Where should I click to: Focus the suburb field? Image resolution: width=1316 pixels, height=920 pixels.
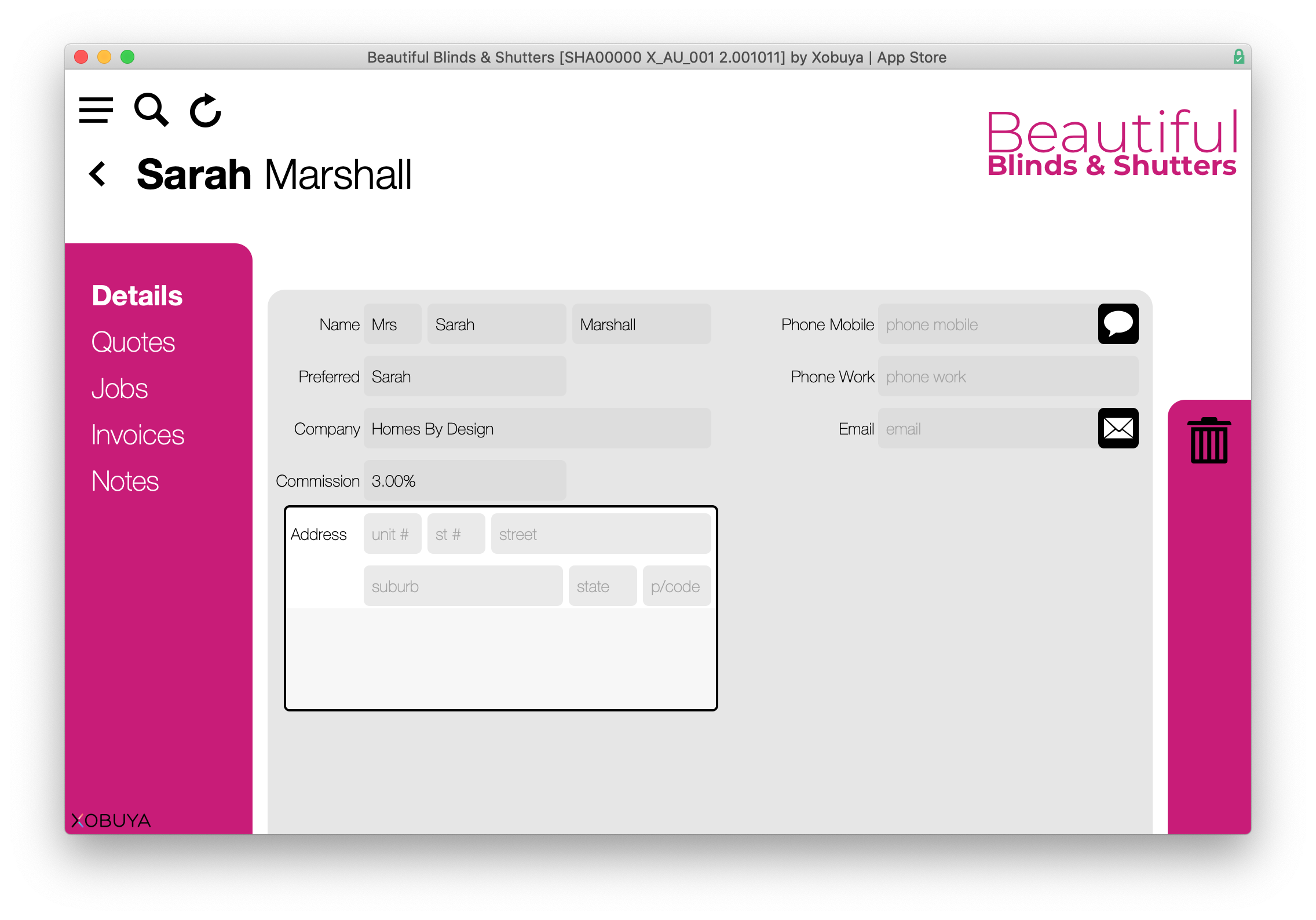pyautogui.click(x=463, y=586)
